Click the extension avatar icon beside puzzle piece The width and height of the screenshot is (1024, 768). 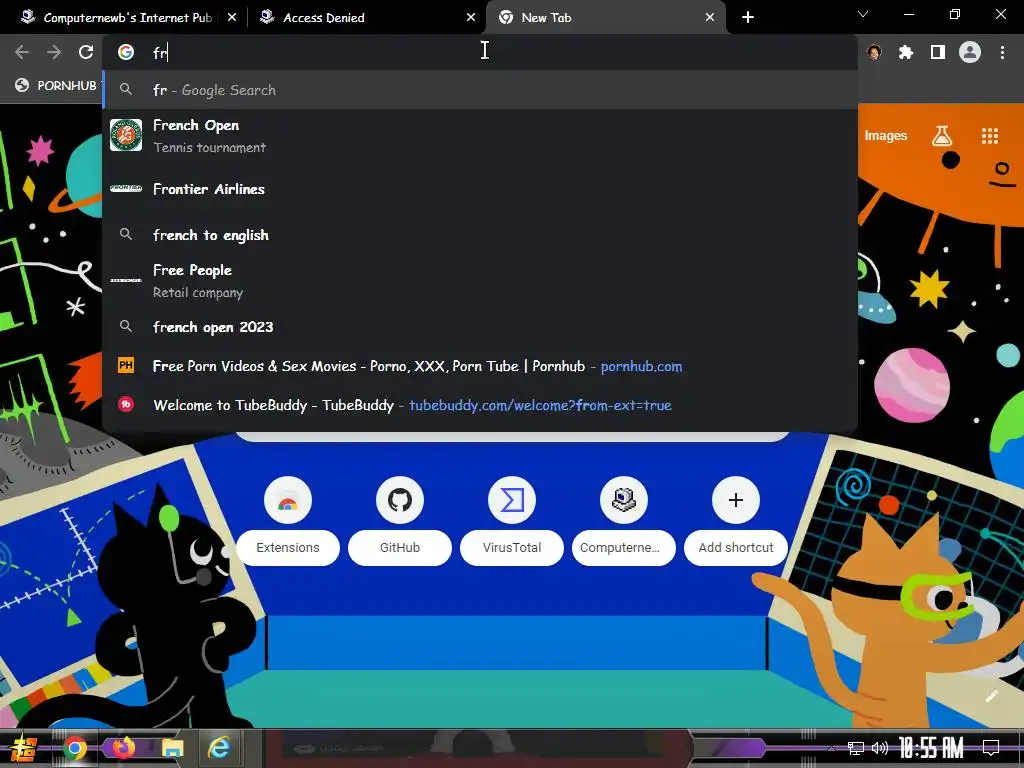click(x=874, y=52)
